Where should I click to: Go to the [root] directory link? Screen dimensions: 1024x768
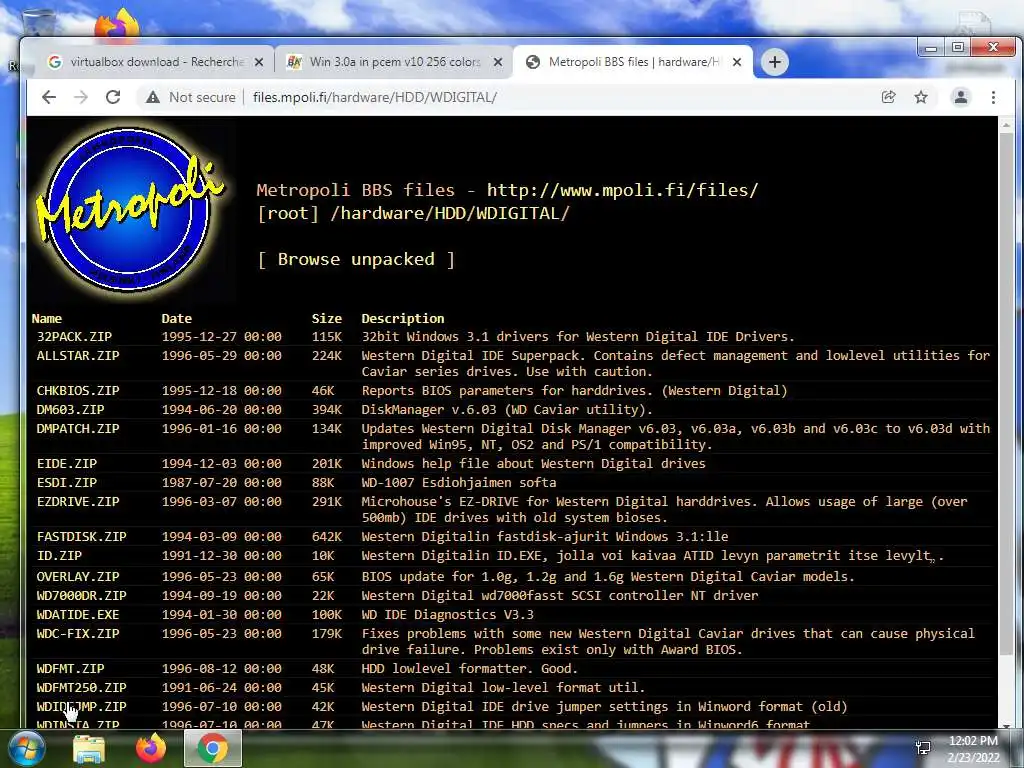click(x=288, y=214)
